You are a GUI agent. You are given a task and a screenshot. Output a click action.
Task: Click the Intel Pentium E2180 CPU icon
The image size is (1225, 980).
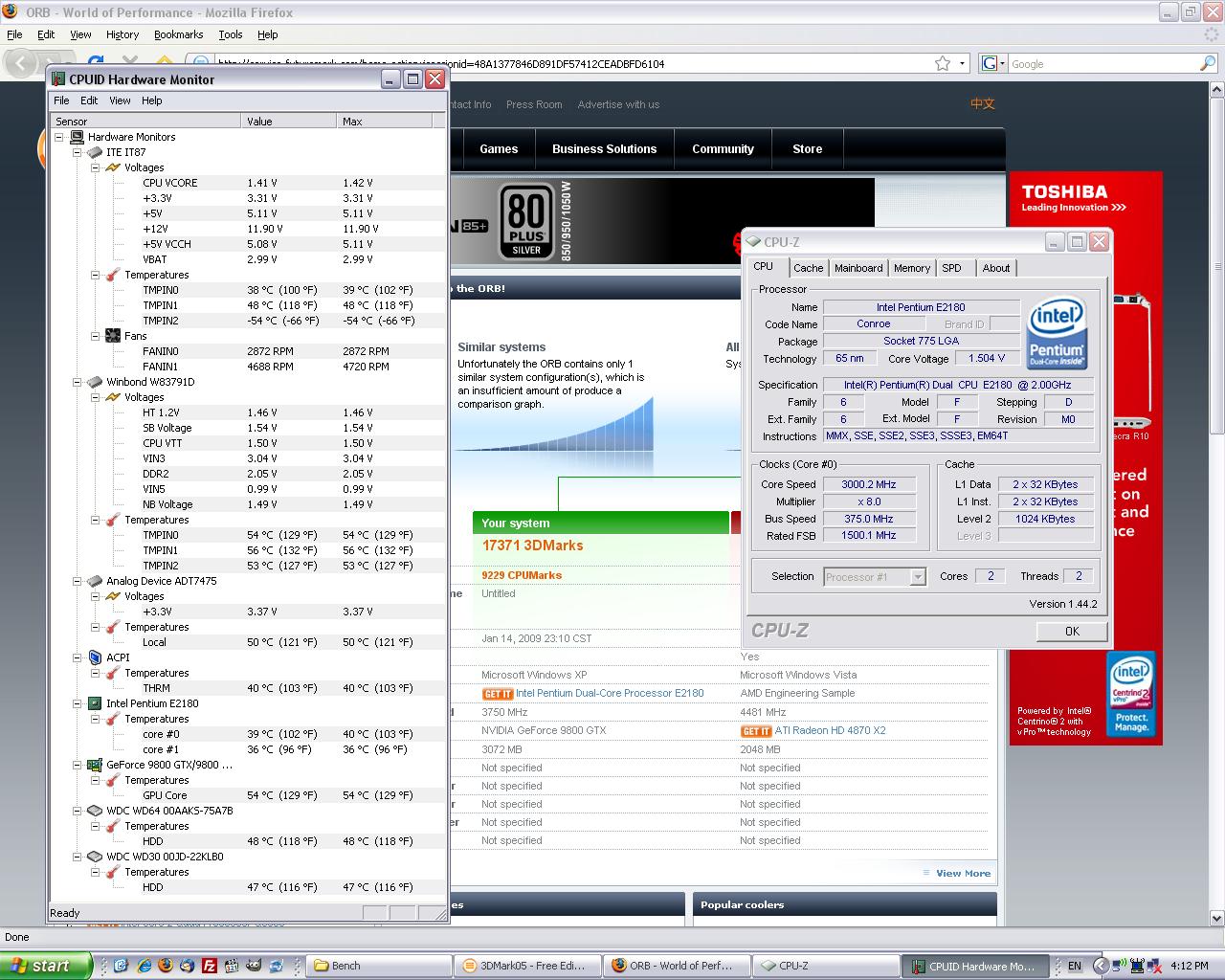(x=95, y=703)
